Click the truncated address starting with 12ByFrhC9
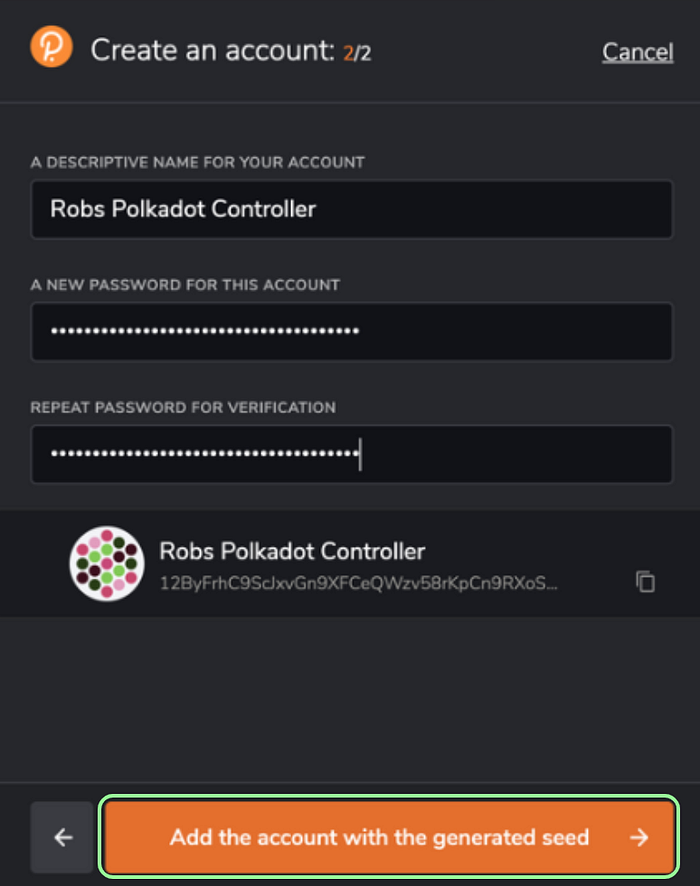Screen dimensions: 700x886 coord(358,583)
